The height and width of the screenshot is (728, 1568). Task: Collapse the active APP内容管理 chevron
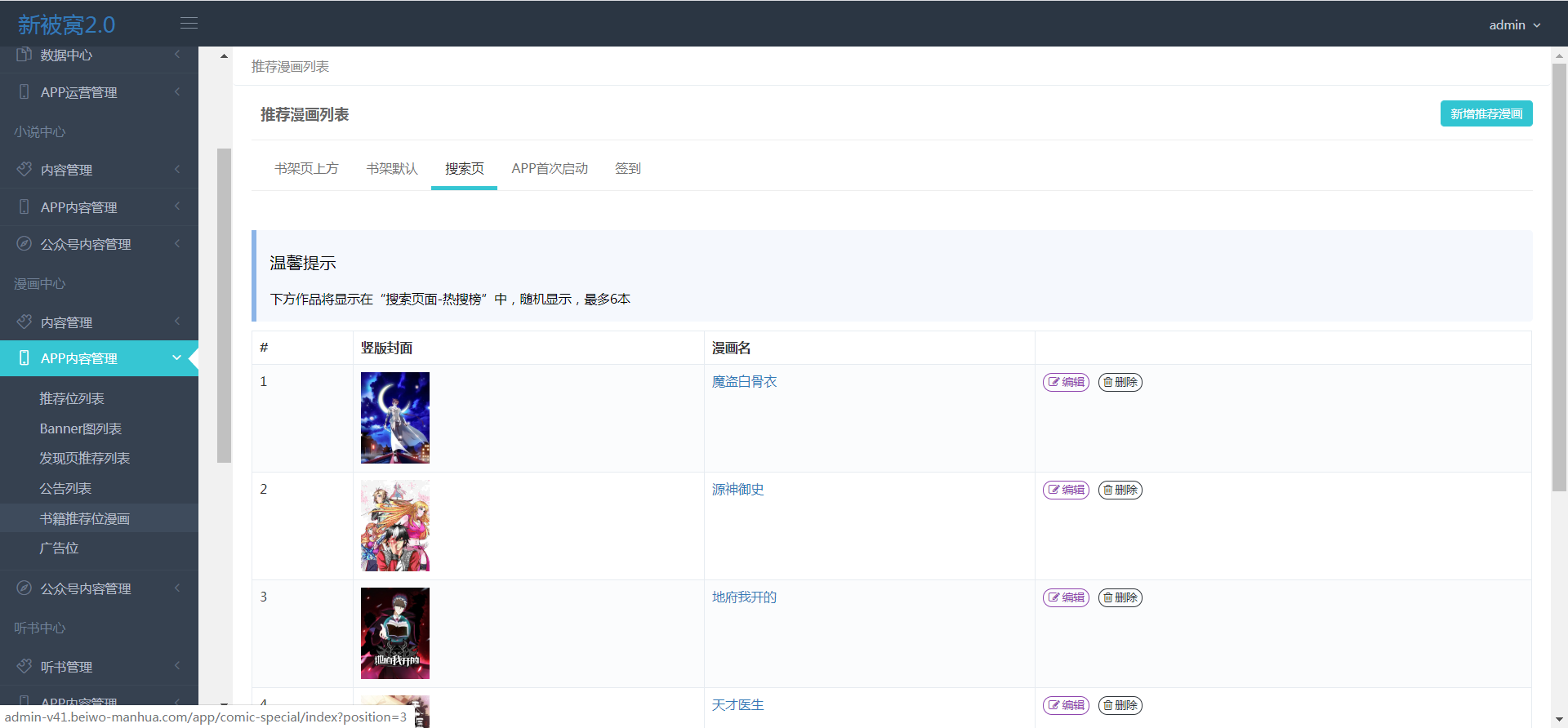[176, 357]
